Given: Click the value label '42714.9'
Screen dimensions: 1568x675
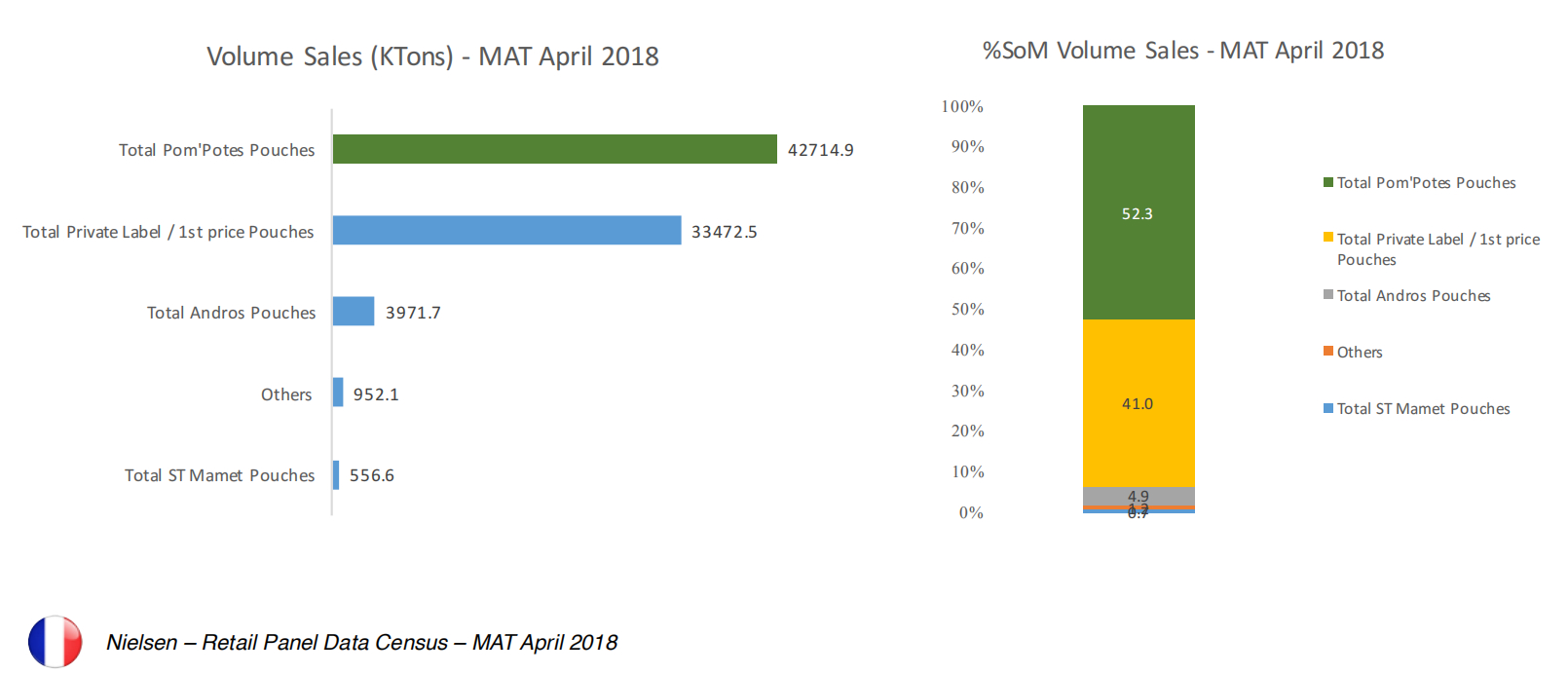Looking at the screenshot, I should click(x=821, y=150).
